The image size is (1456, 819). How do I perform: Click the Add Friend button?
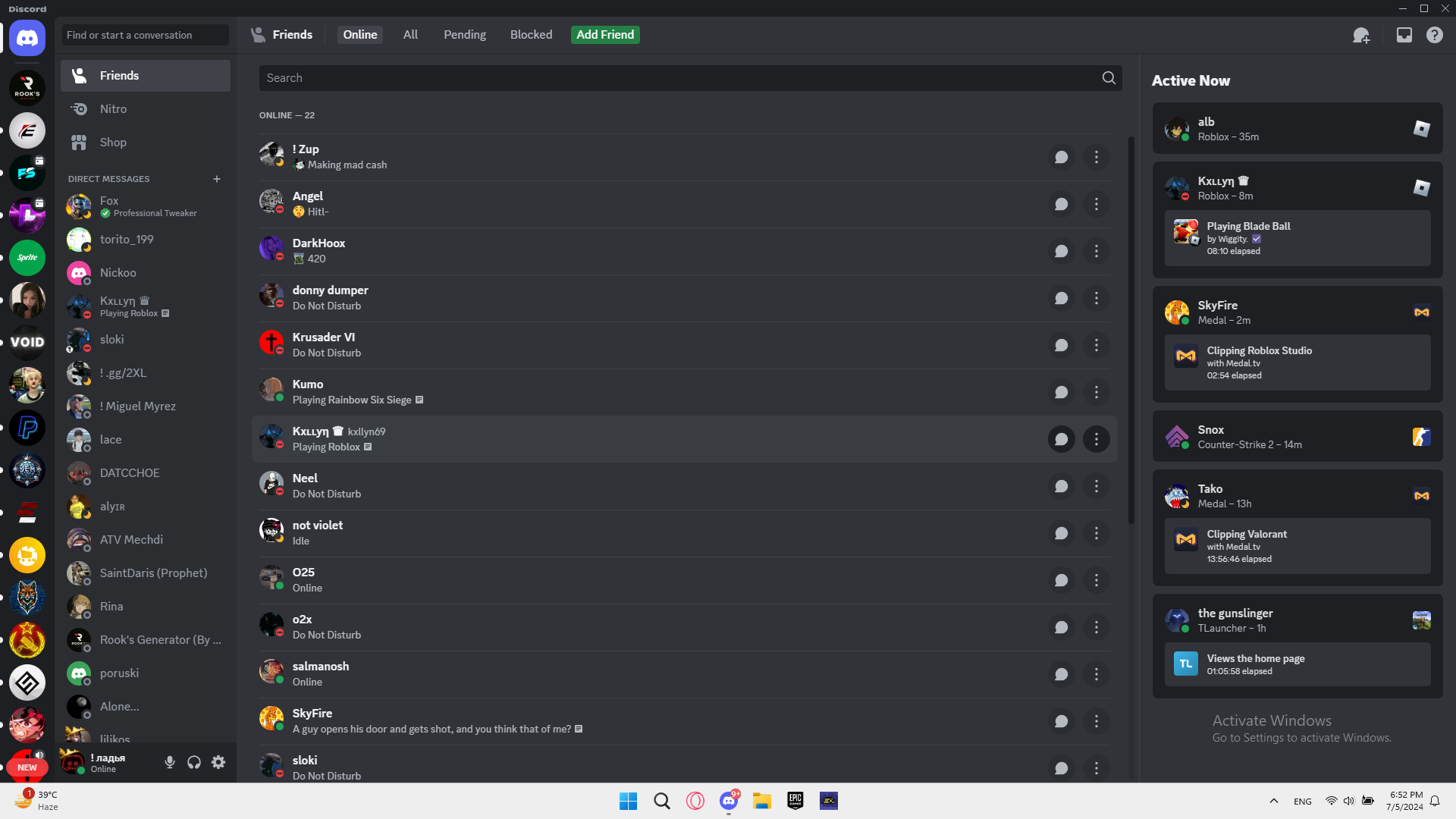coord(605,35)
